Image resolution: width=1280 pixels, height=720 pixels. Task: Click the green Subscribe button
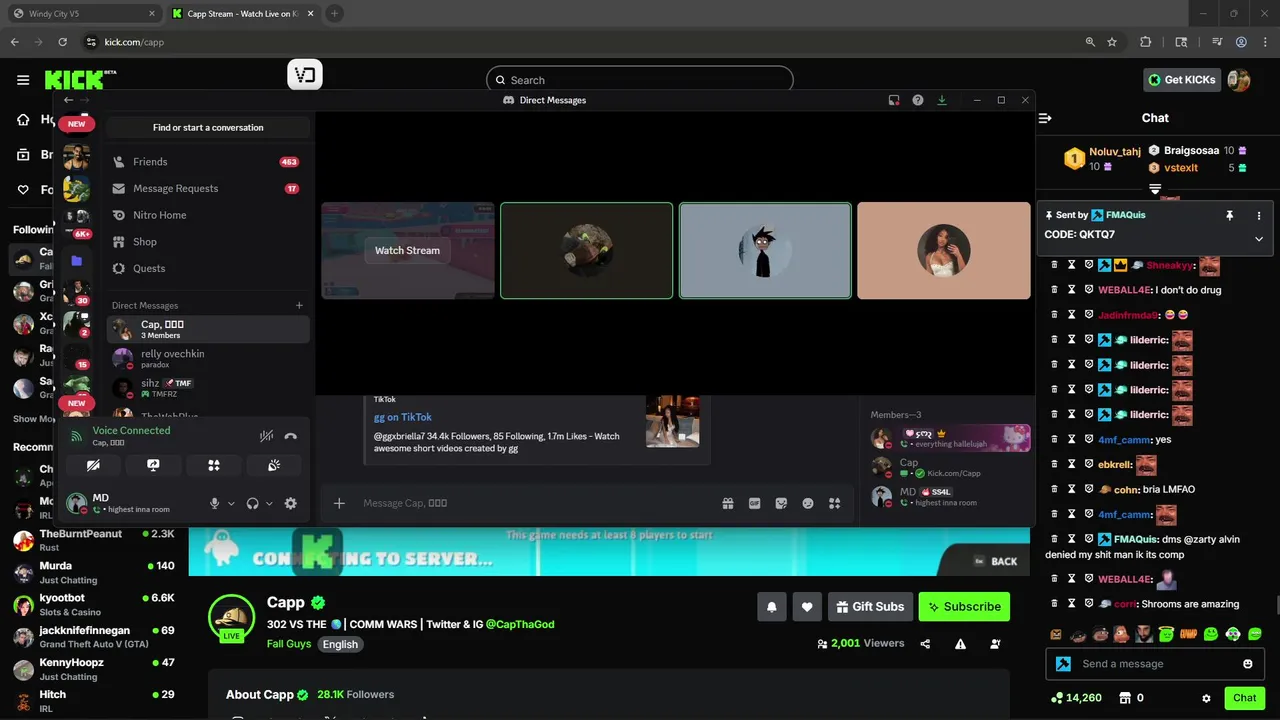click(x=964, y=607)
